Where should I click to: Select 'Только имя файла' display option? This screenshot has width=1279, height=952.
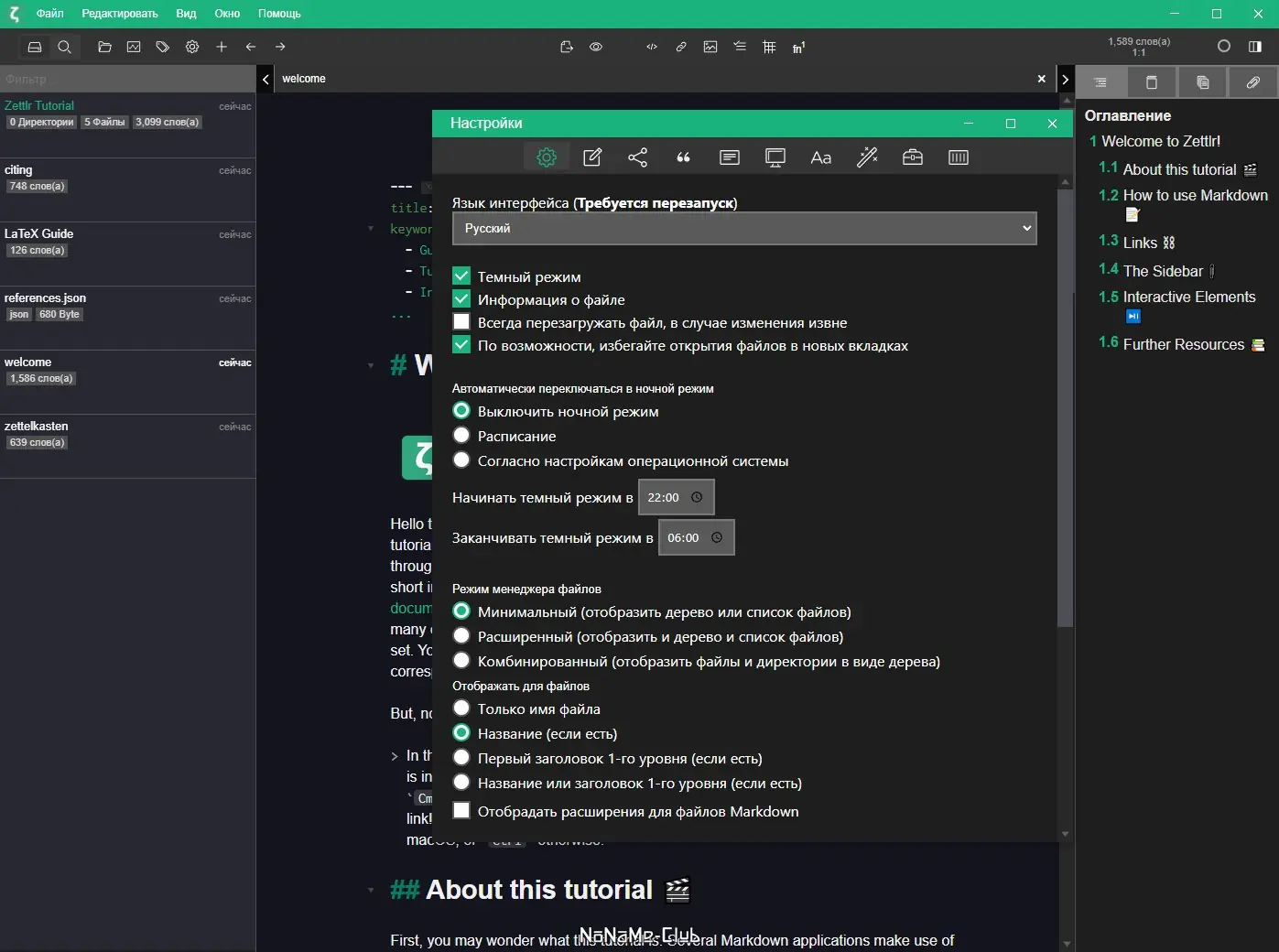point(461,708)
